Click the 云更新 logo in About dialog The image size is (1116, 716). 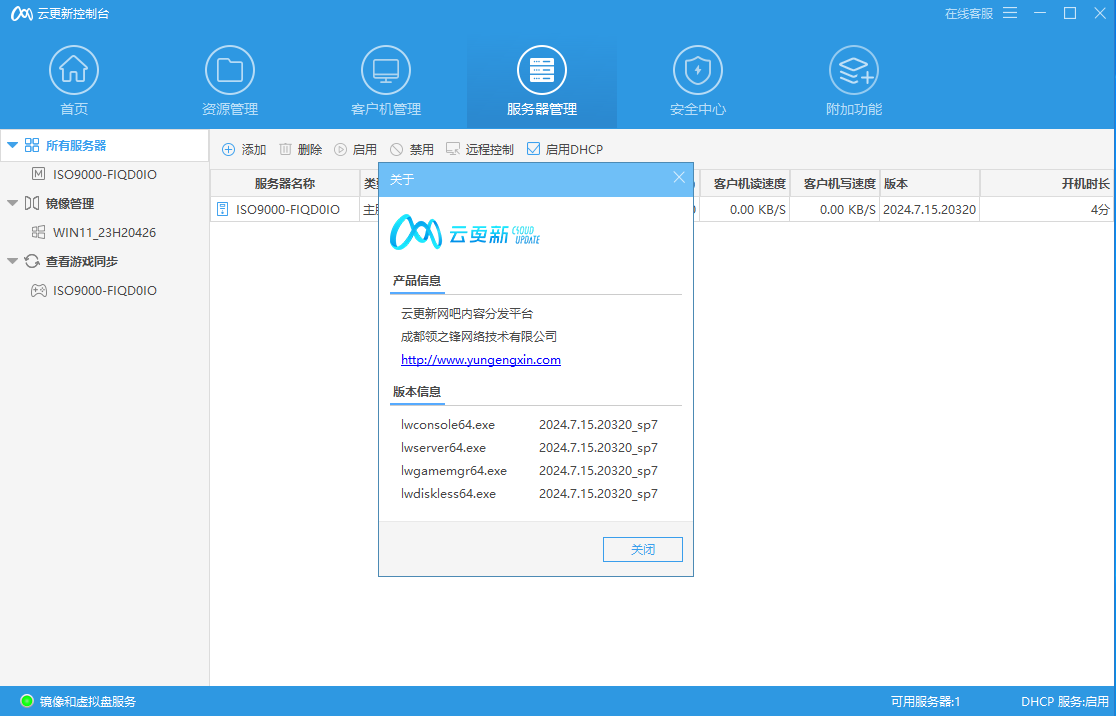pos(465,232)
